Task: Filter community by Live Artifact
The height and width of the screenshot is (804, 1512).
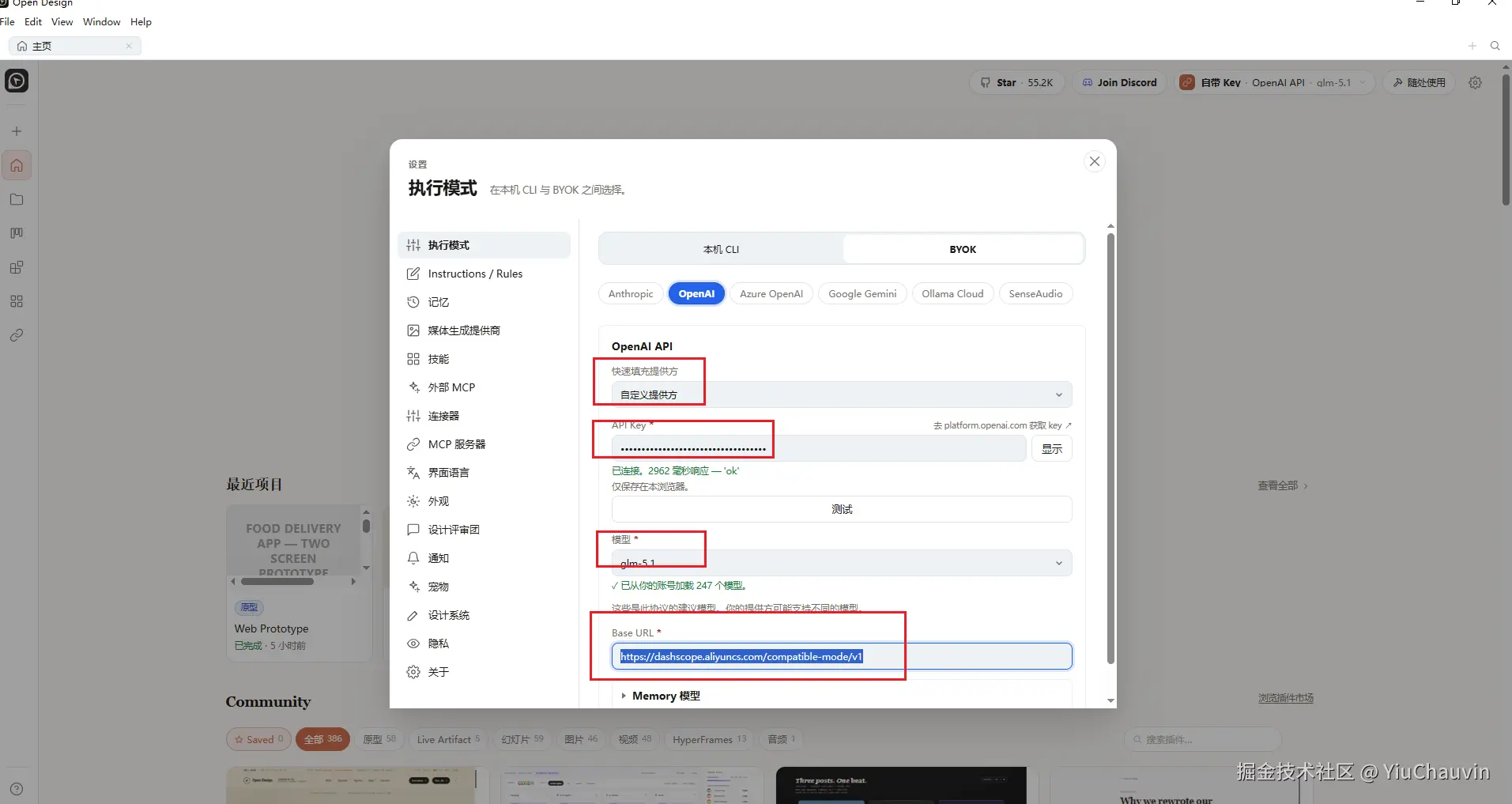Action: 447,739
